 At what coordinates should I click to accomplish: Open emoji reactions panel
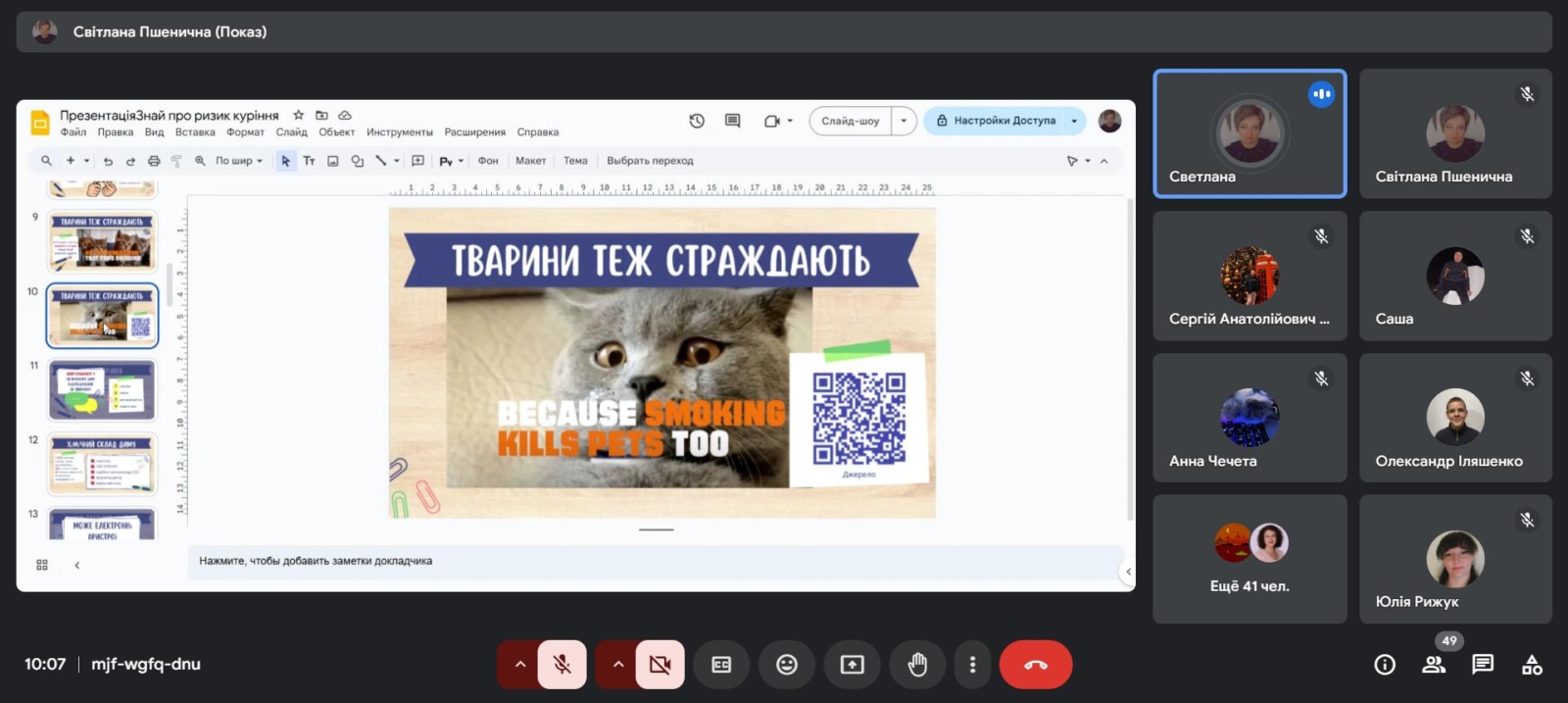point(786,665)
